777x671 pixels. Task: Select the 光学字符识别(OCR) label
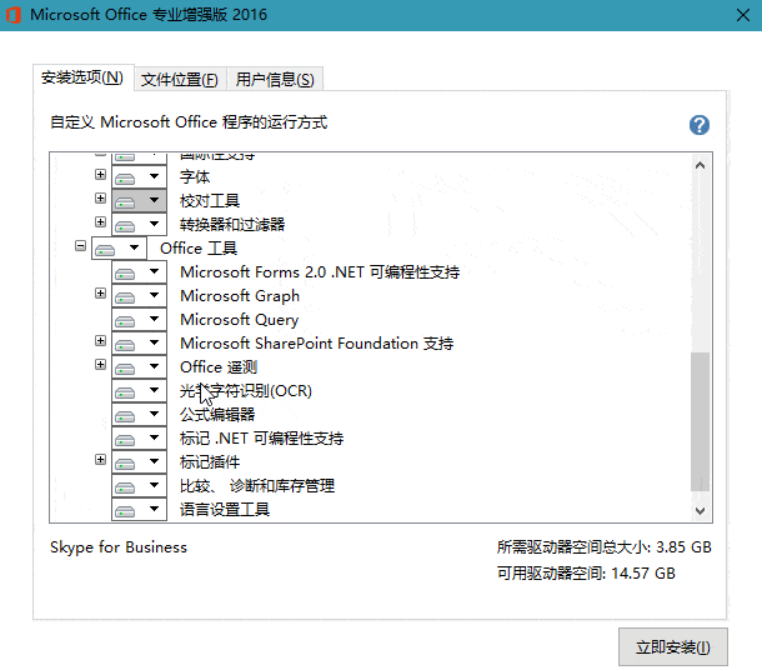click(246, 391)
